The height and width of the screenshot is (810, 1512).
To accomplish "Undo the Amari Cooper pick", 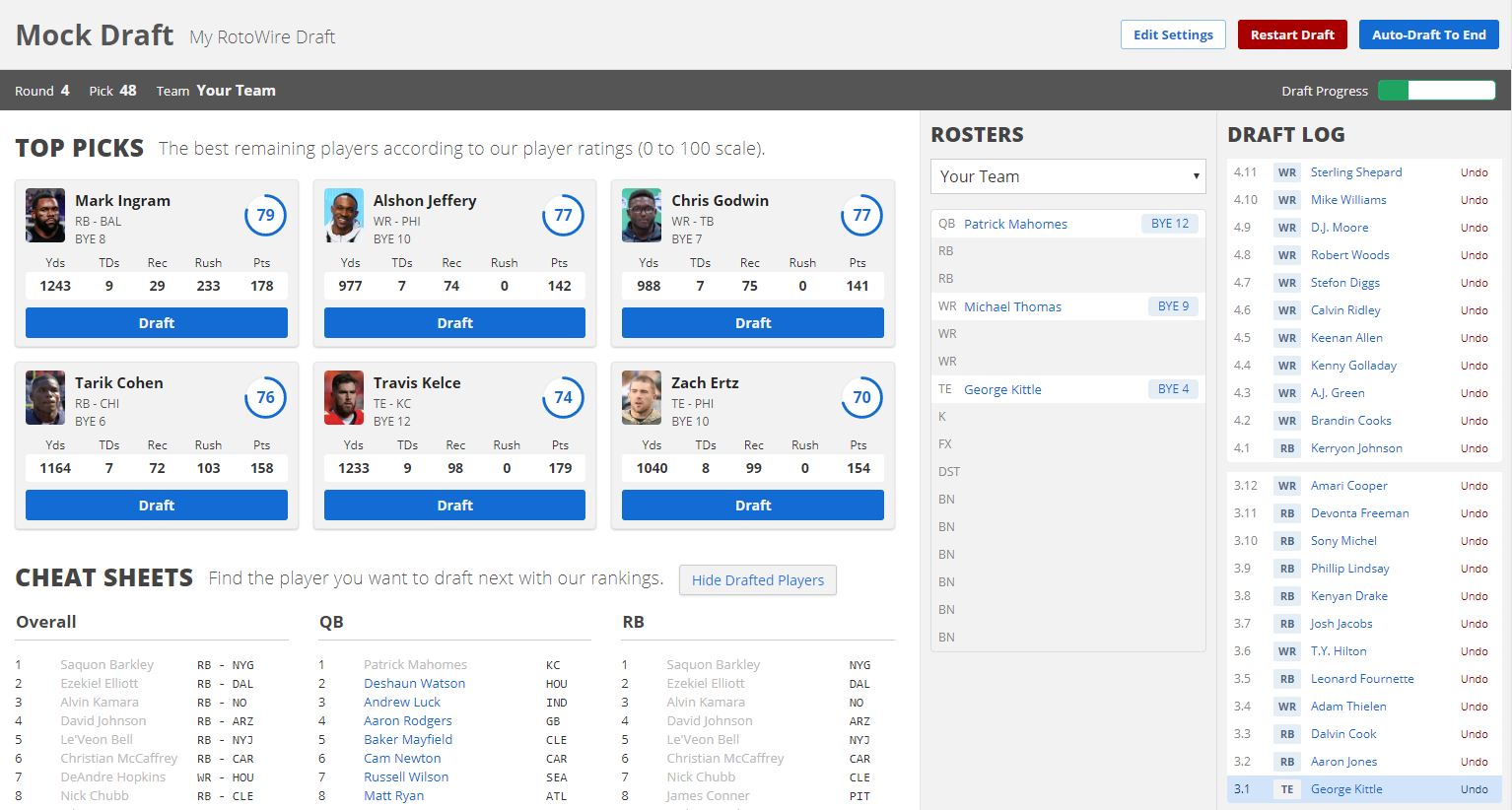I will (x=1474, y=486).
